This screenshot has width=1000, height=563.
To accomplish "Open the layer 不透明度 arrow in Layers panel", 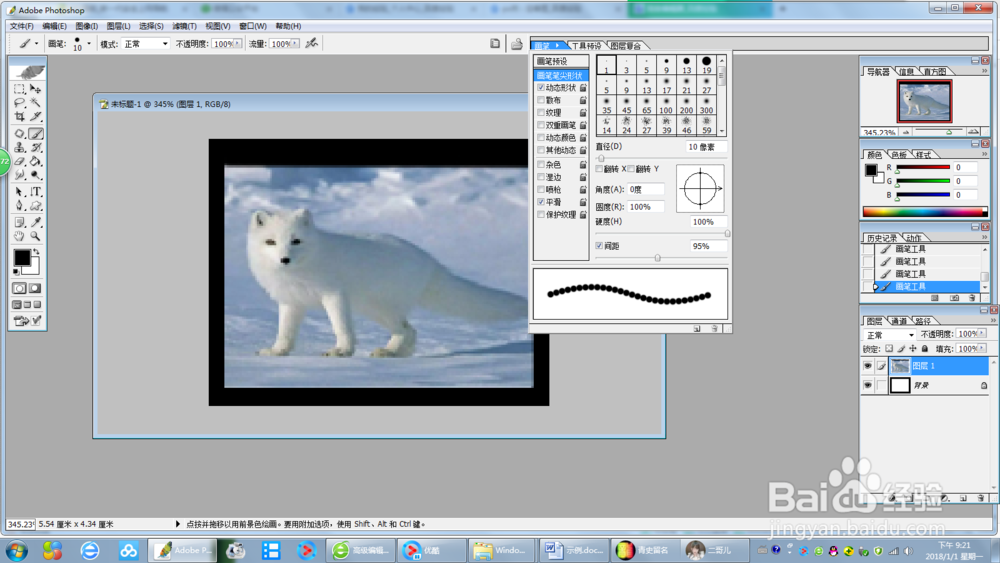I will tap(982, 334).
